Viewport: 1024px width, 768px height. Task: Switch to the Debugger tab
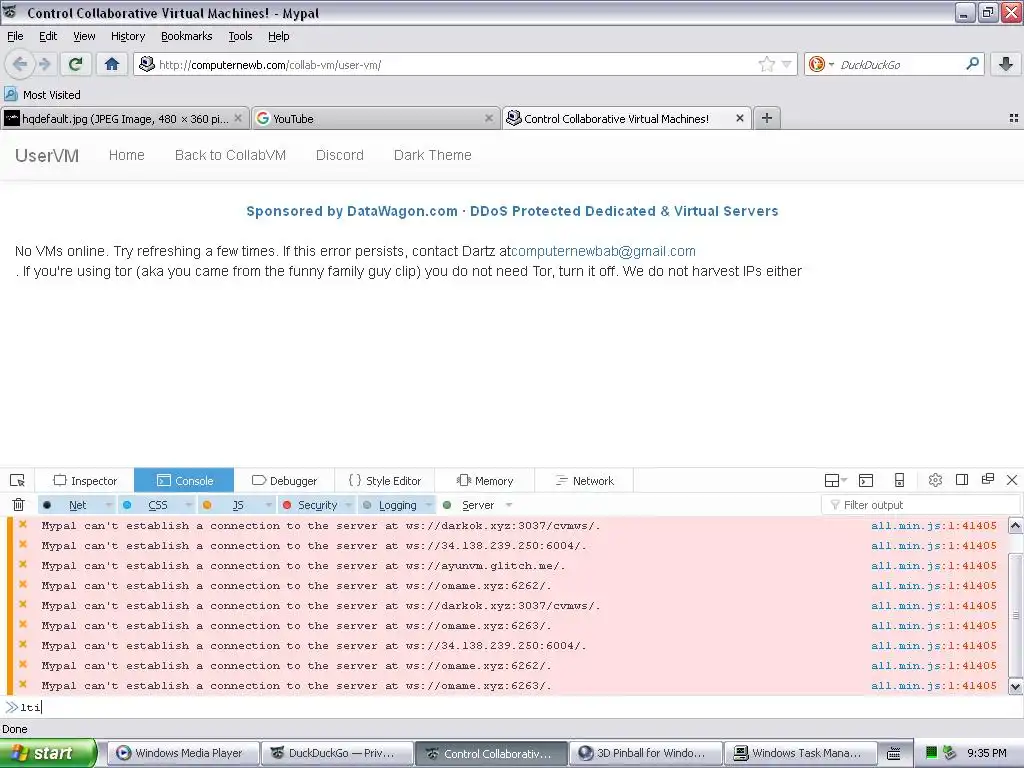[284, 481]
